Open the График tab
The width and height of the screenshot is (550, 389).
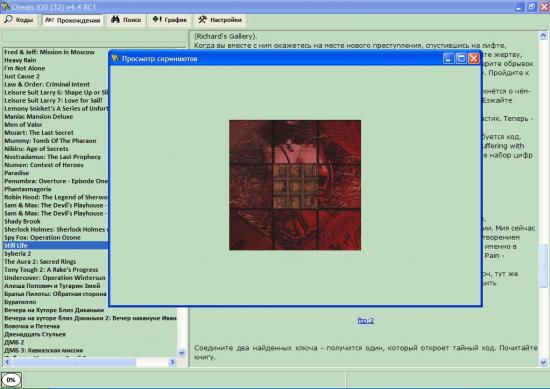[x=170, y=20]
